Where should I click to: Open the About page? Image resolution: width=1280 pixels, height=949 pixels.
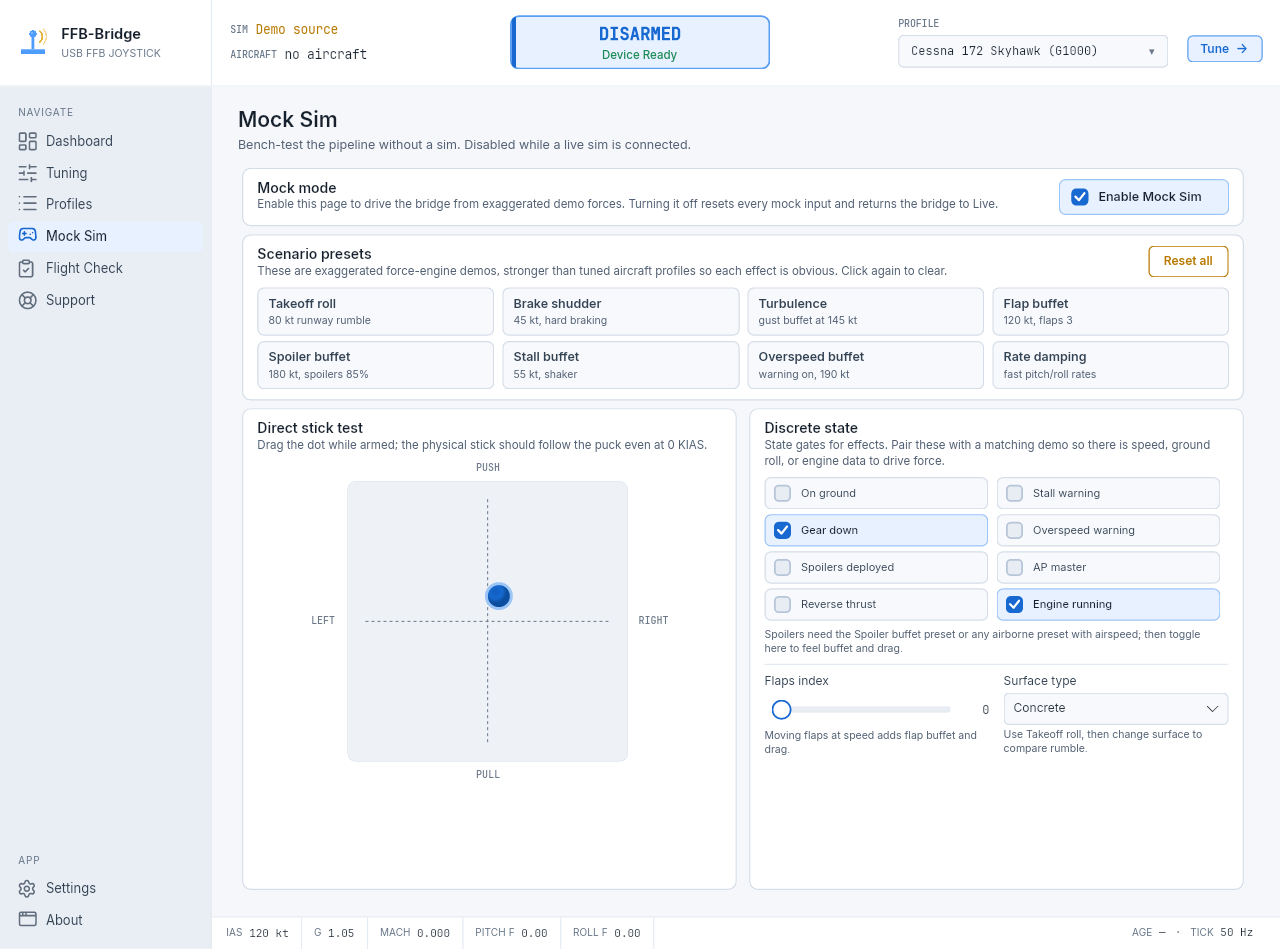[105, 919]
